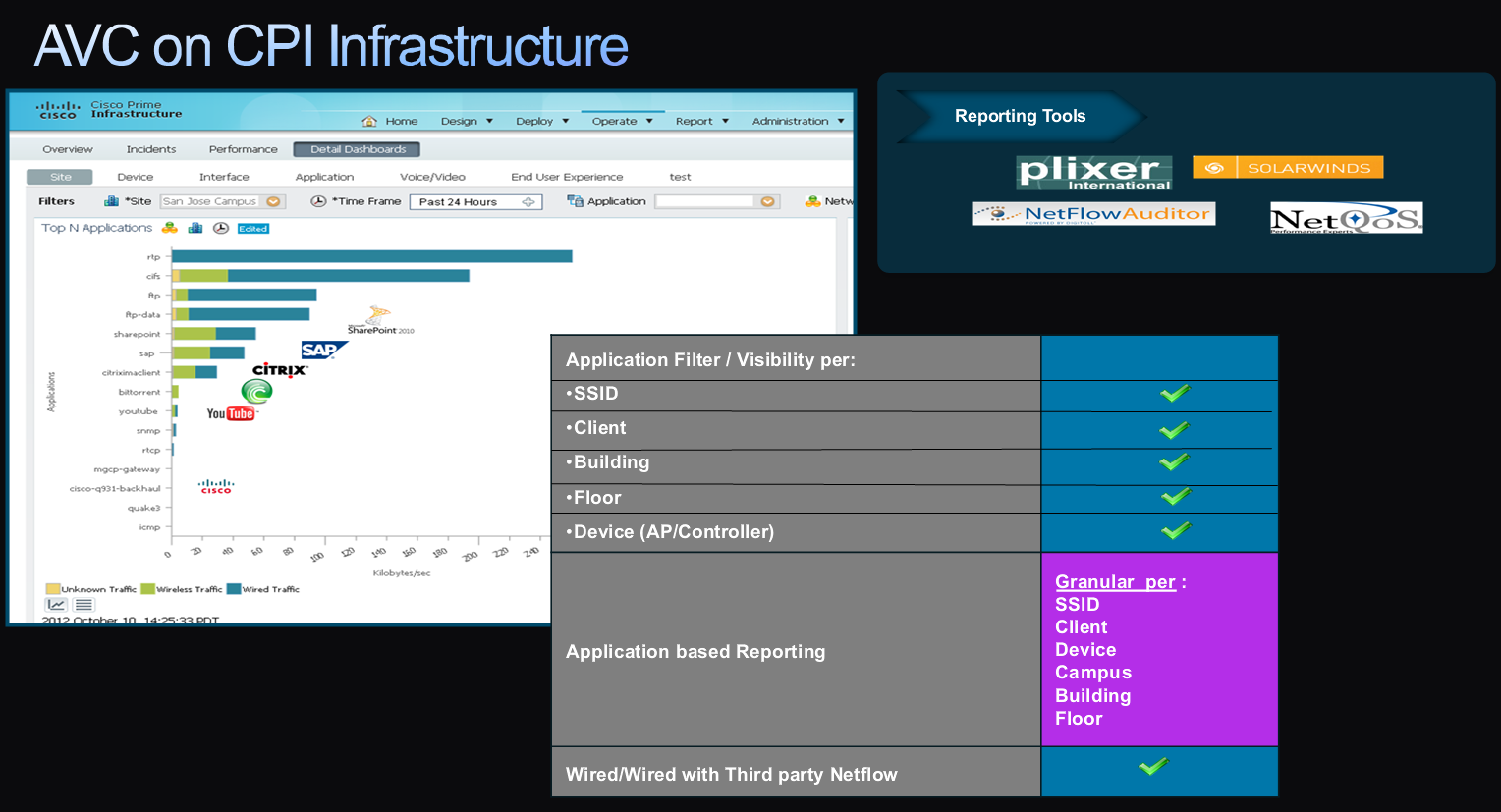
Task: Expand the Past 24 Hours time frame selector
Action: coord(528,202)
